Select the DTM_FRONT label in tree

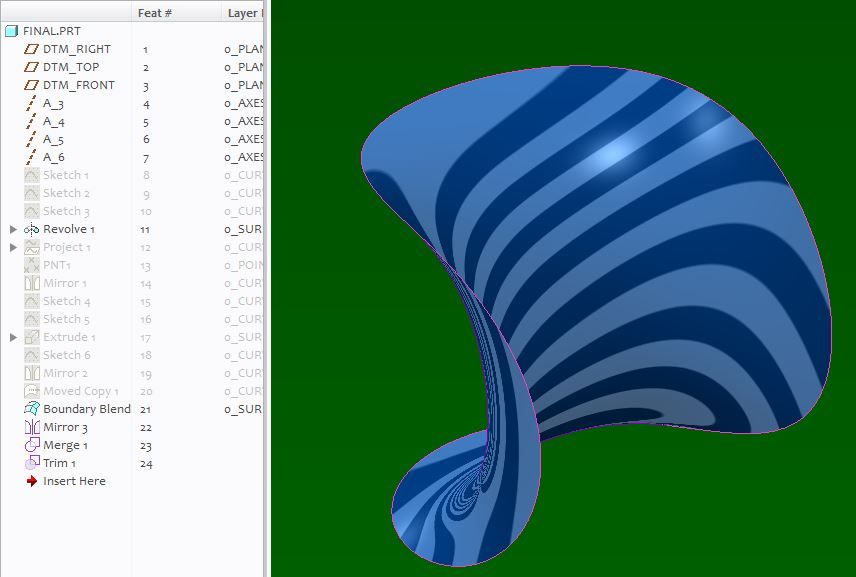pyautogui.click(x=79, y=85)
